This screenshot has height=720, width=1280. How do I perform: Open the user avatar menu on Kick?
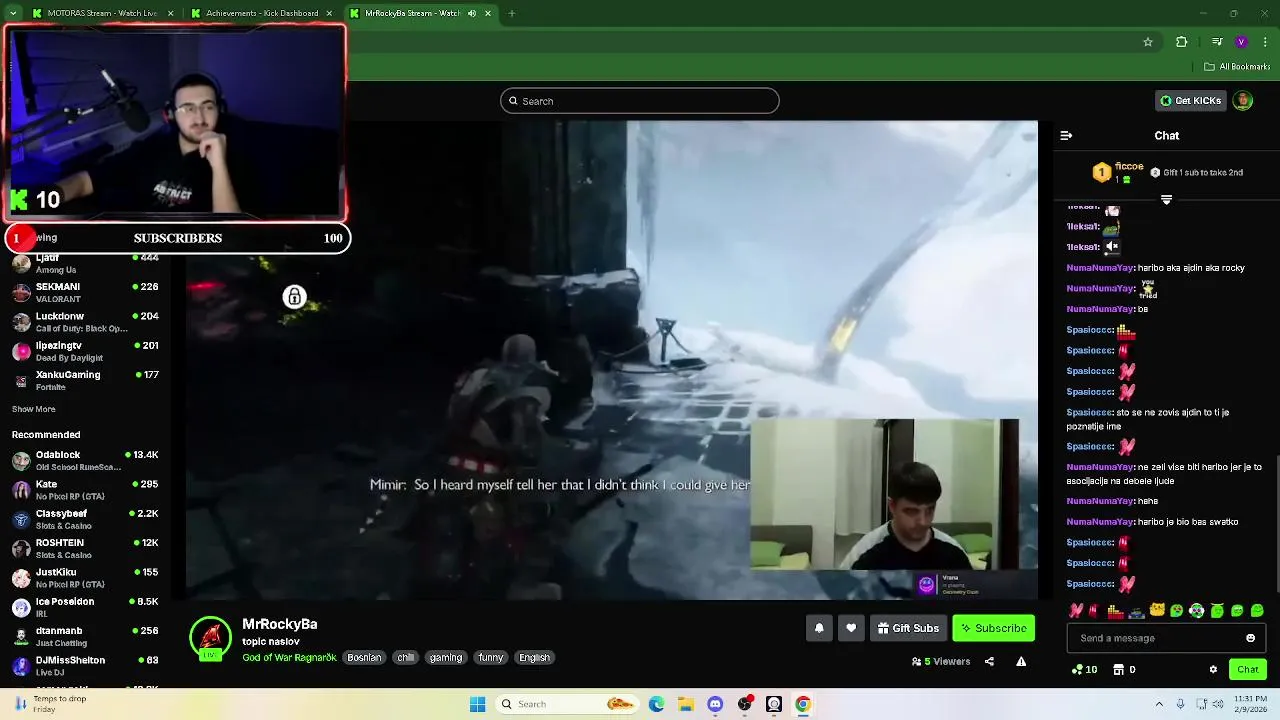coord(1243,101)
